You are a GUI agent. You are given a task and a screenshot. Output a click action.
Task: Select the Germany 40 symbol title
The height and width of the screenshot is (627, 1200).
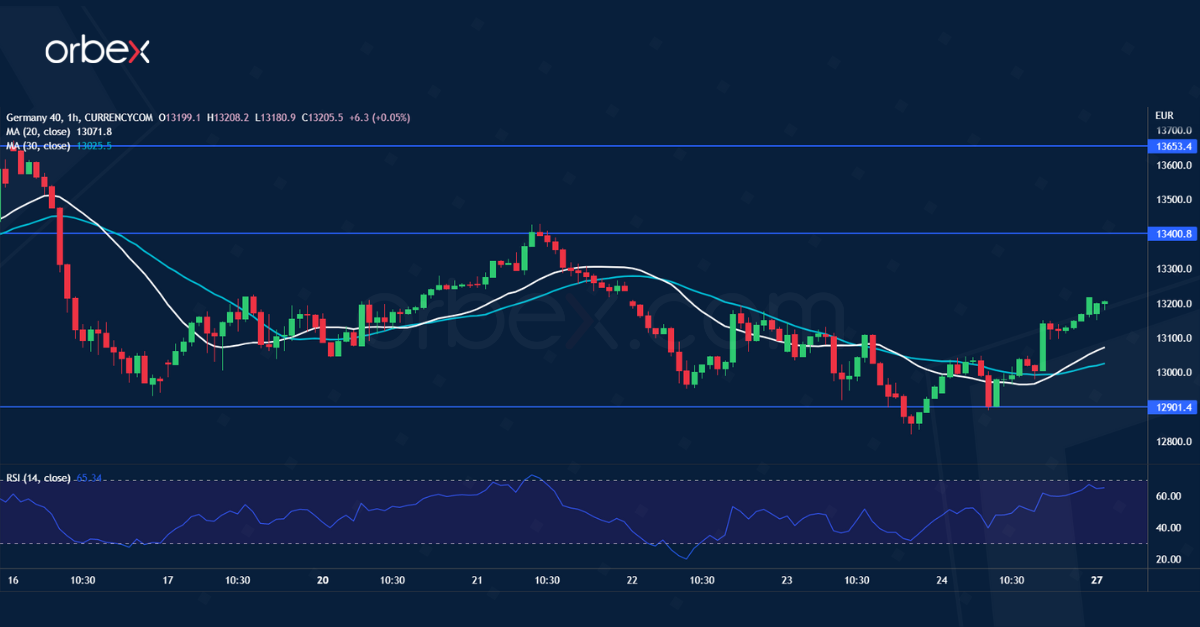coord(33,117)
